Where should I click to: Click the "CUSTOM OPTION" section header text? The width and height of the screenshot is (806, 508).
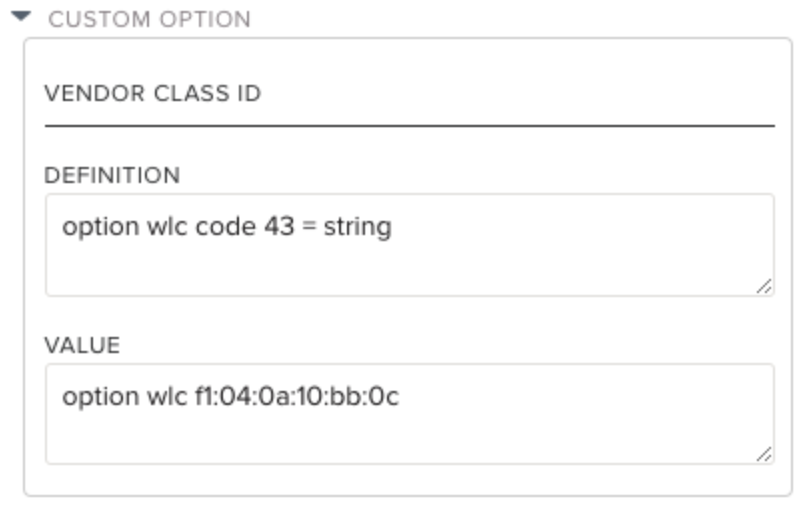150,19
